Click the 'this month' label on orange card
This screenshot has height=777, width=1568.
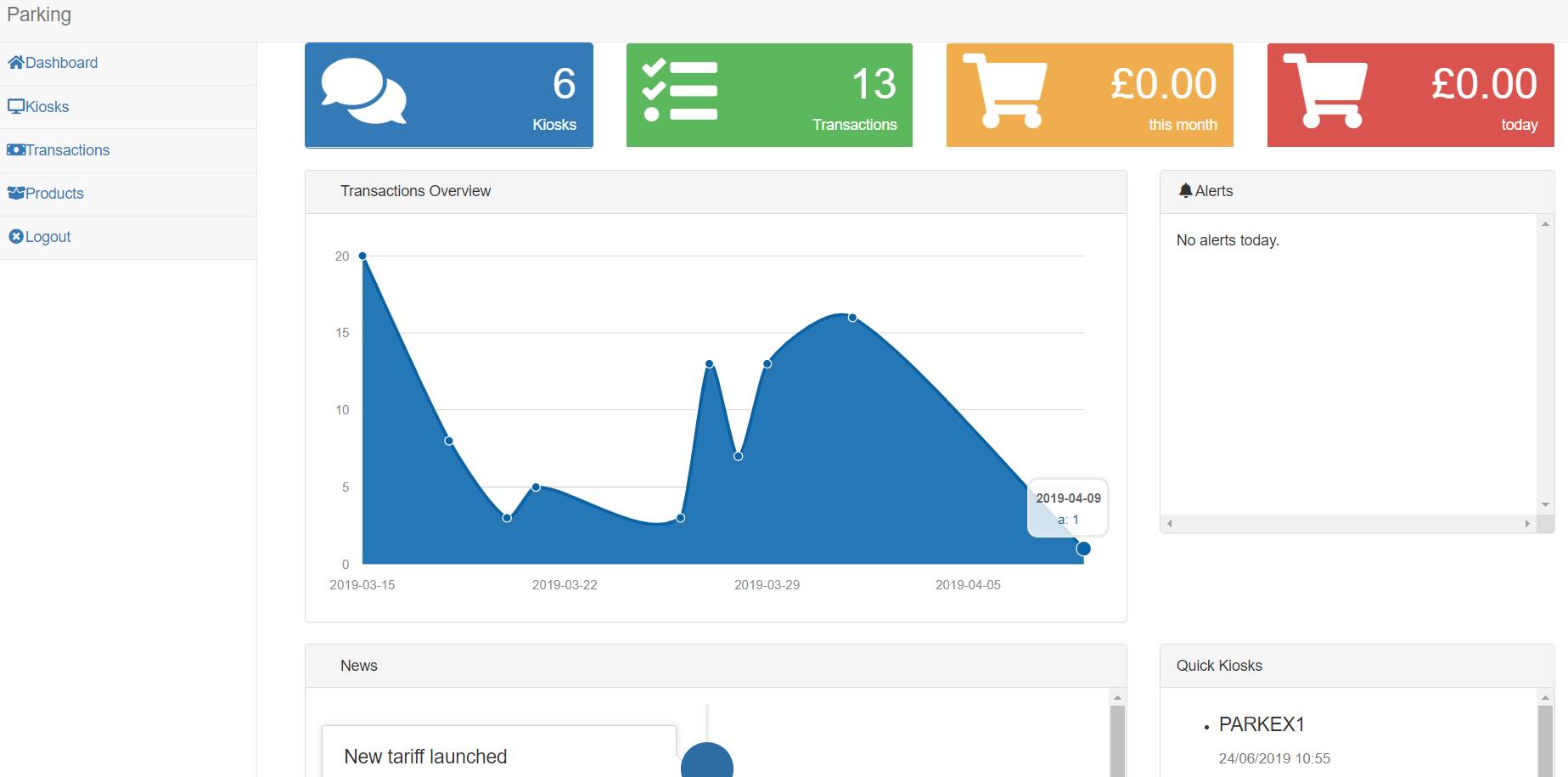pos(1183,125)
